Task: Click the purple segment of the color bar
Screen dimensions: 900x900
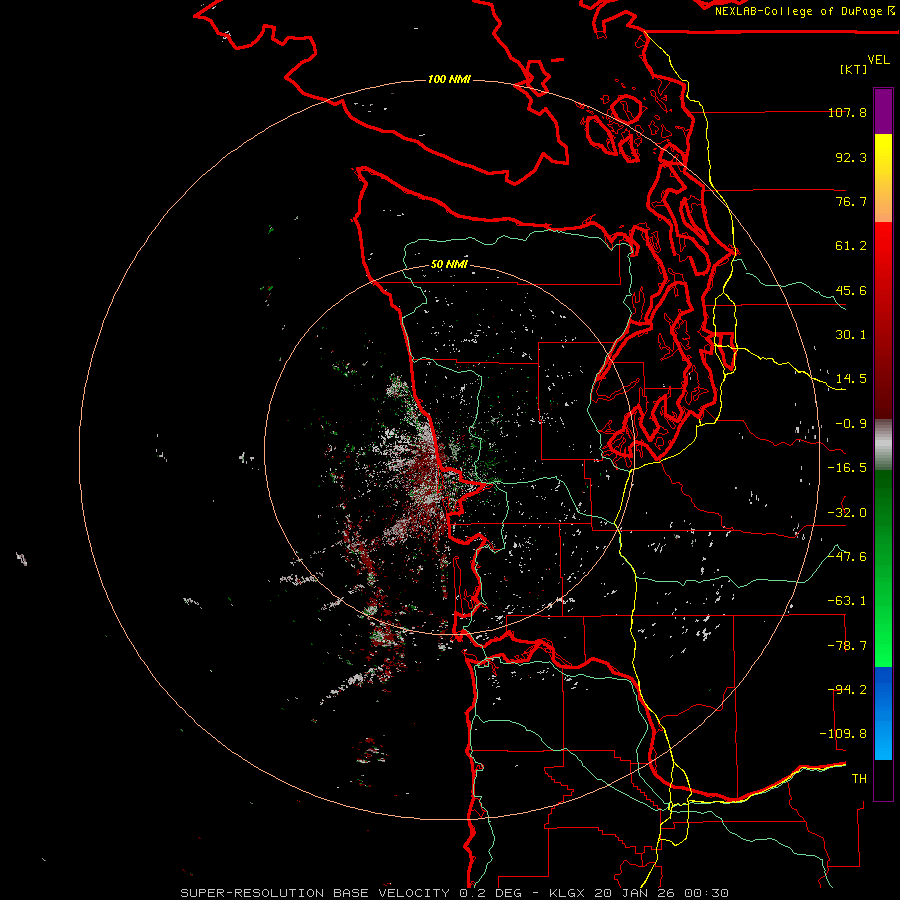Action: 883,111
